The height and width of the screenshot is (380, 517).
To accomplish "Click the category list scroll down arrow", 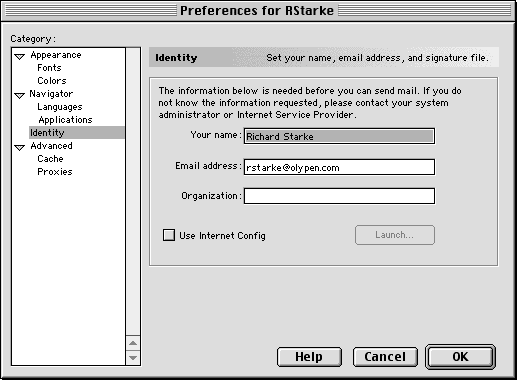I will click(x=133, y=358).
